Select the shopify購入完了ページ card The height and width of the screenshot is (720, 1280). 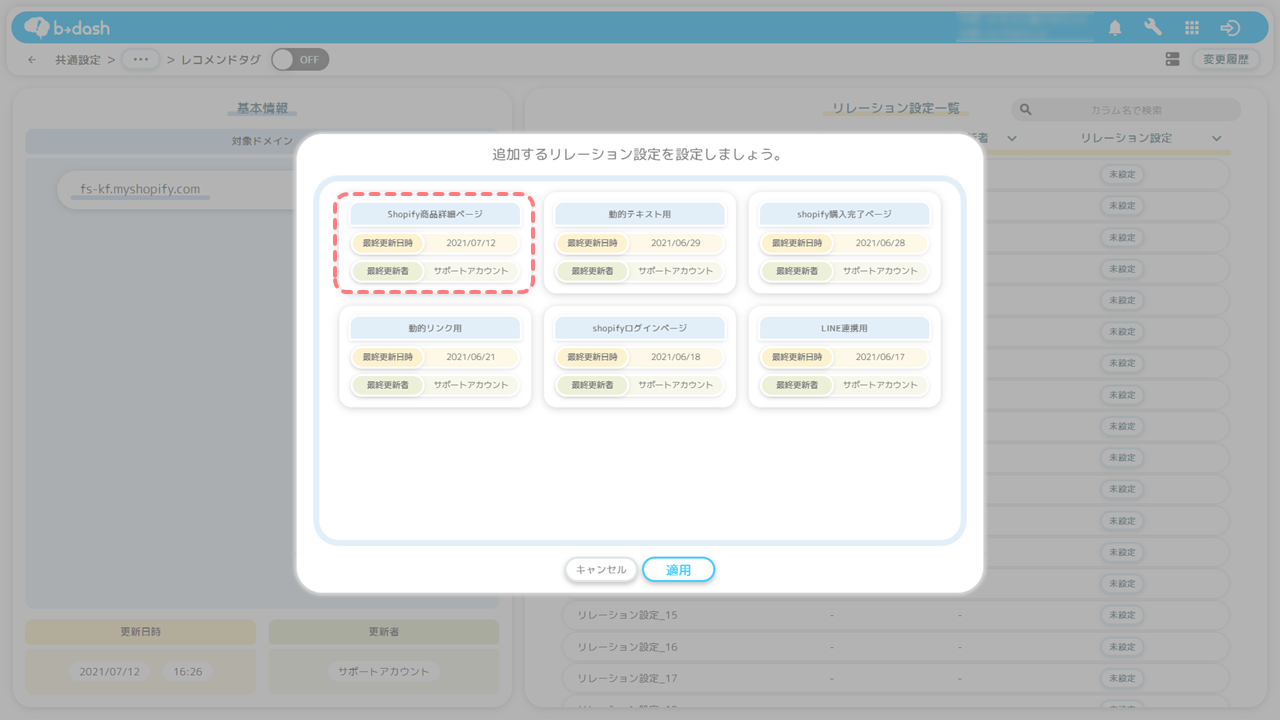pos(845,243)
